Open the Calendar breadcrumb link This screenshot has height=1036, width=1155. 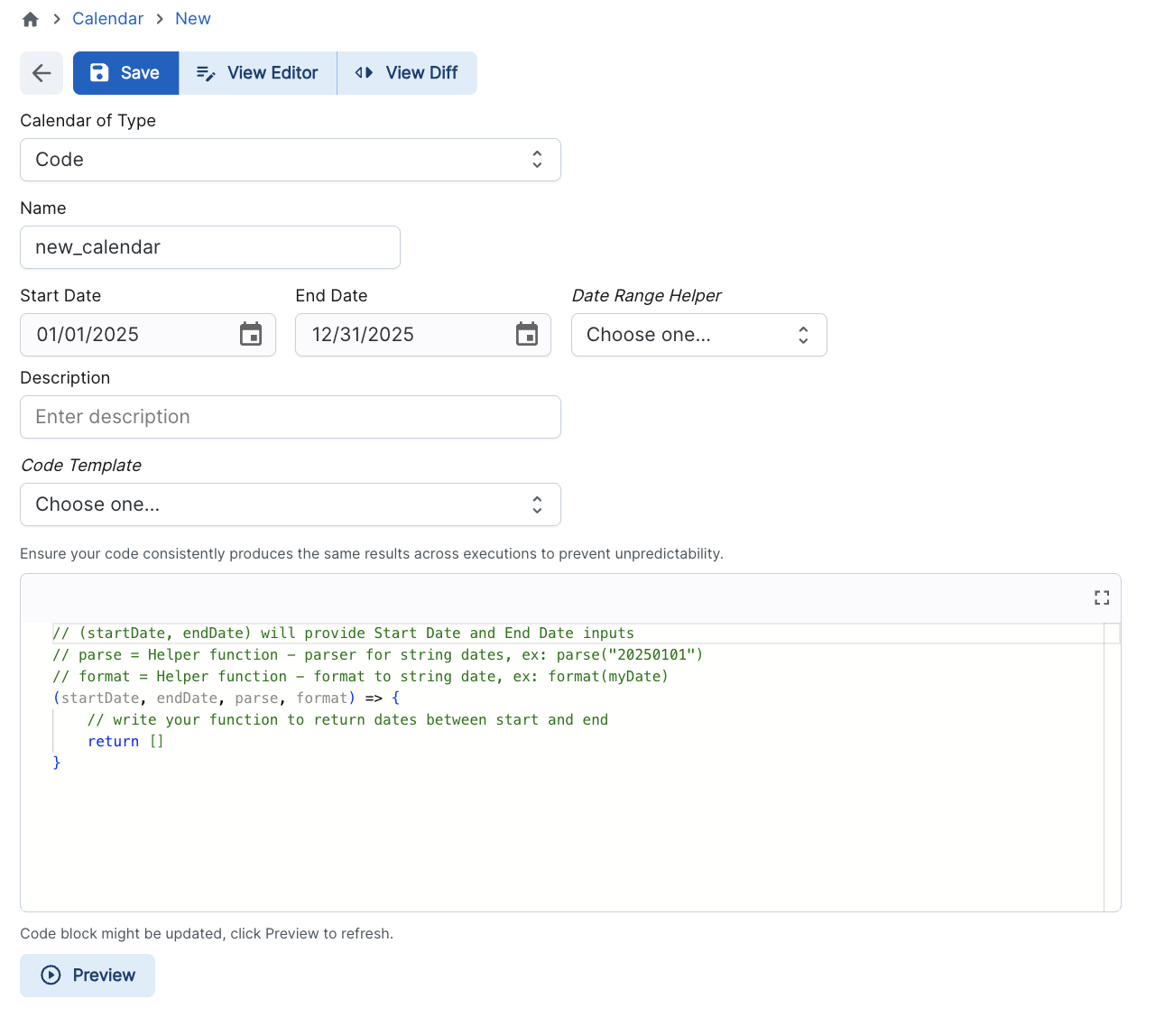pos(108,18)
